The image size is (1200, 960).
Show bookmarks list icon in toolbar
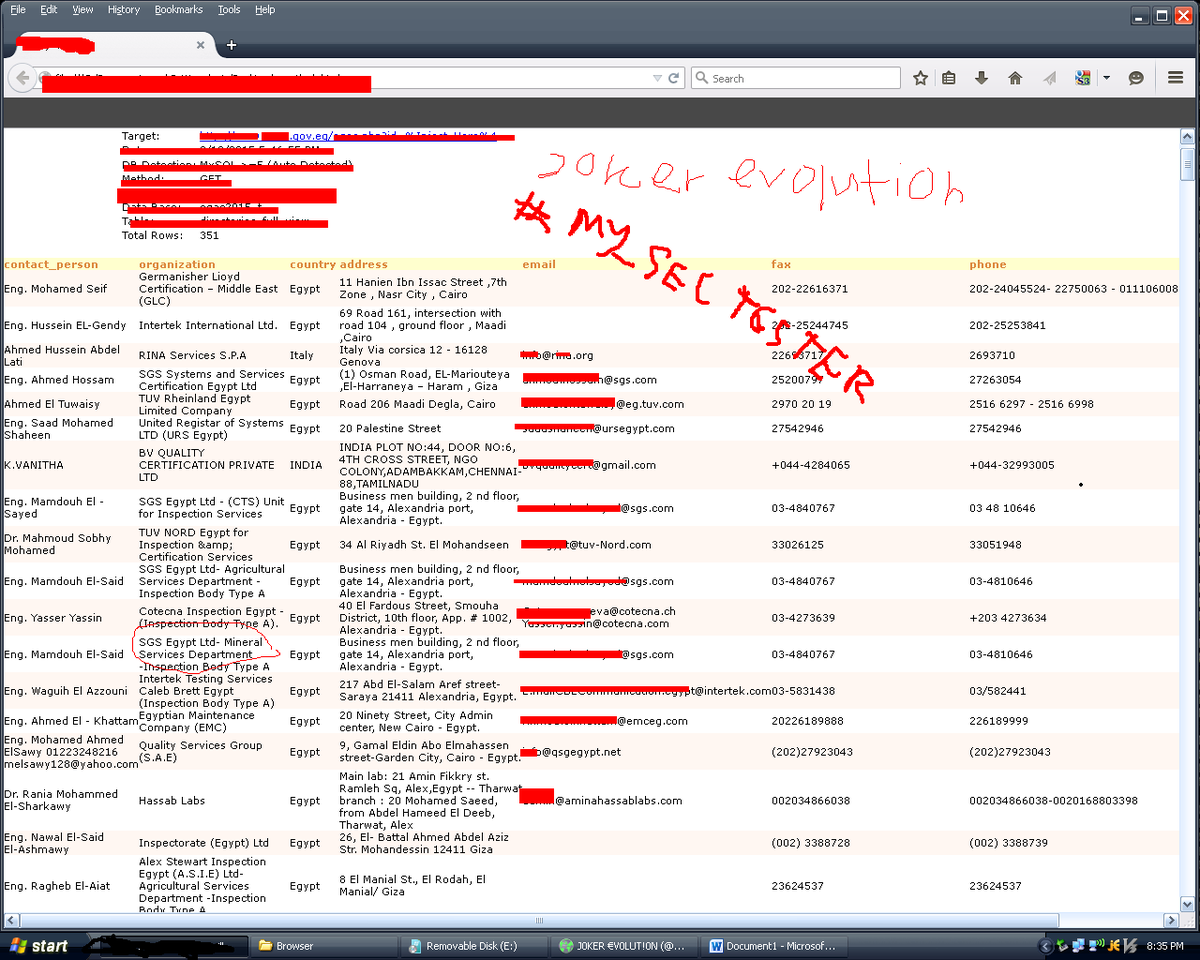pos(949,78)
